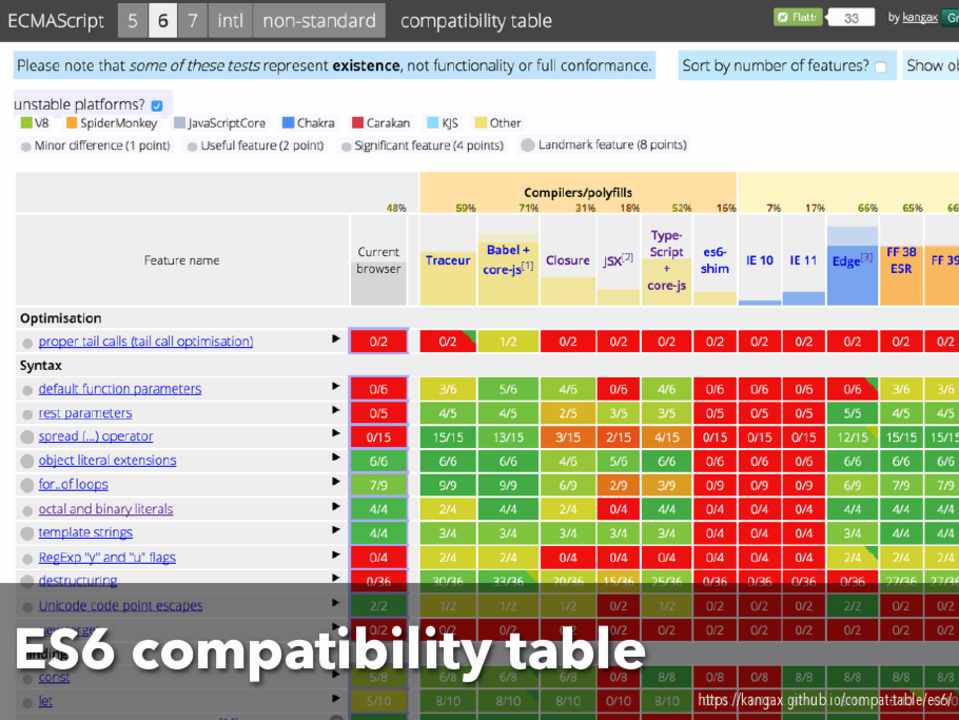Viewport: 959px width, 720px height.
Task: Expand the spread (...) operator row arrow
Action: pos(336,435)
